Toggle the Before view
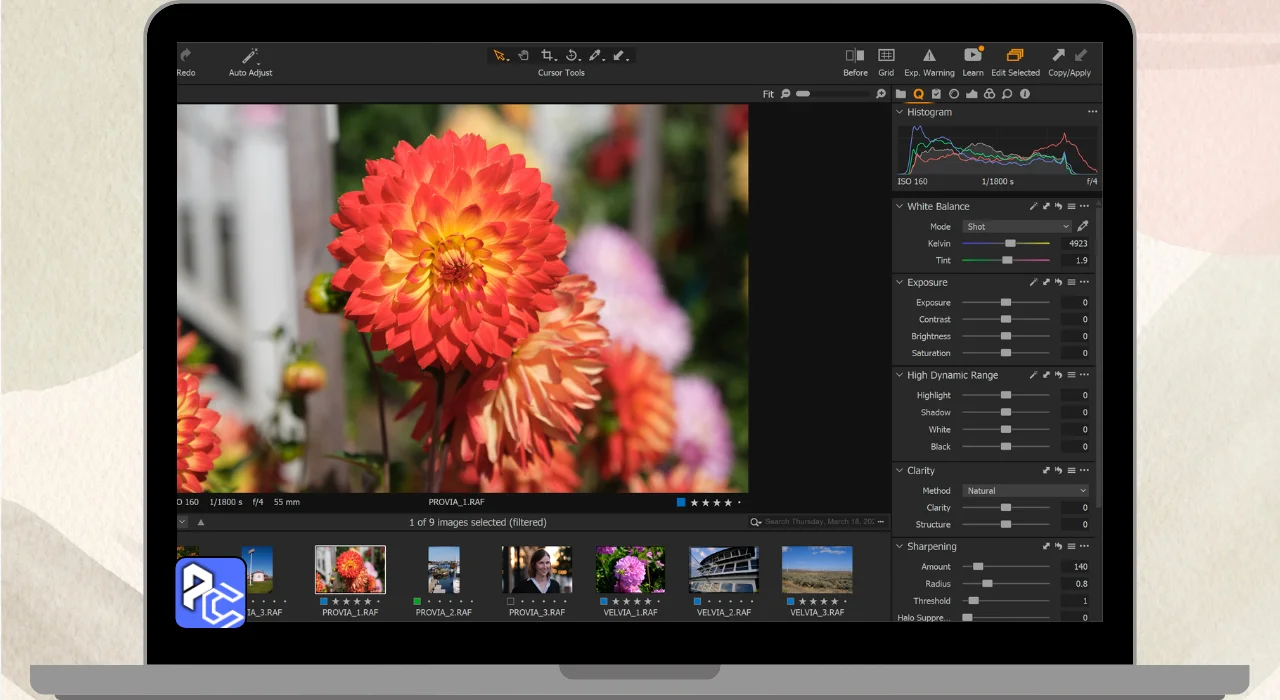Image resolution: width=1280 pixels, height=700 pixels. pos(855,56)
